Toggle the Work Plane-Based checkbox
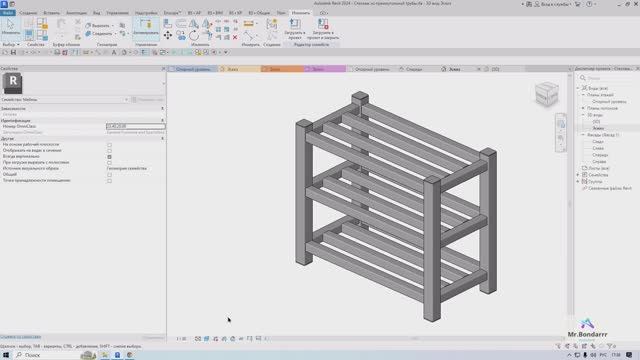 point(109,145)
